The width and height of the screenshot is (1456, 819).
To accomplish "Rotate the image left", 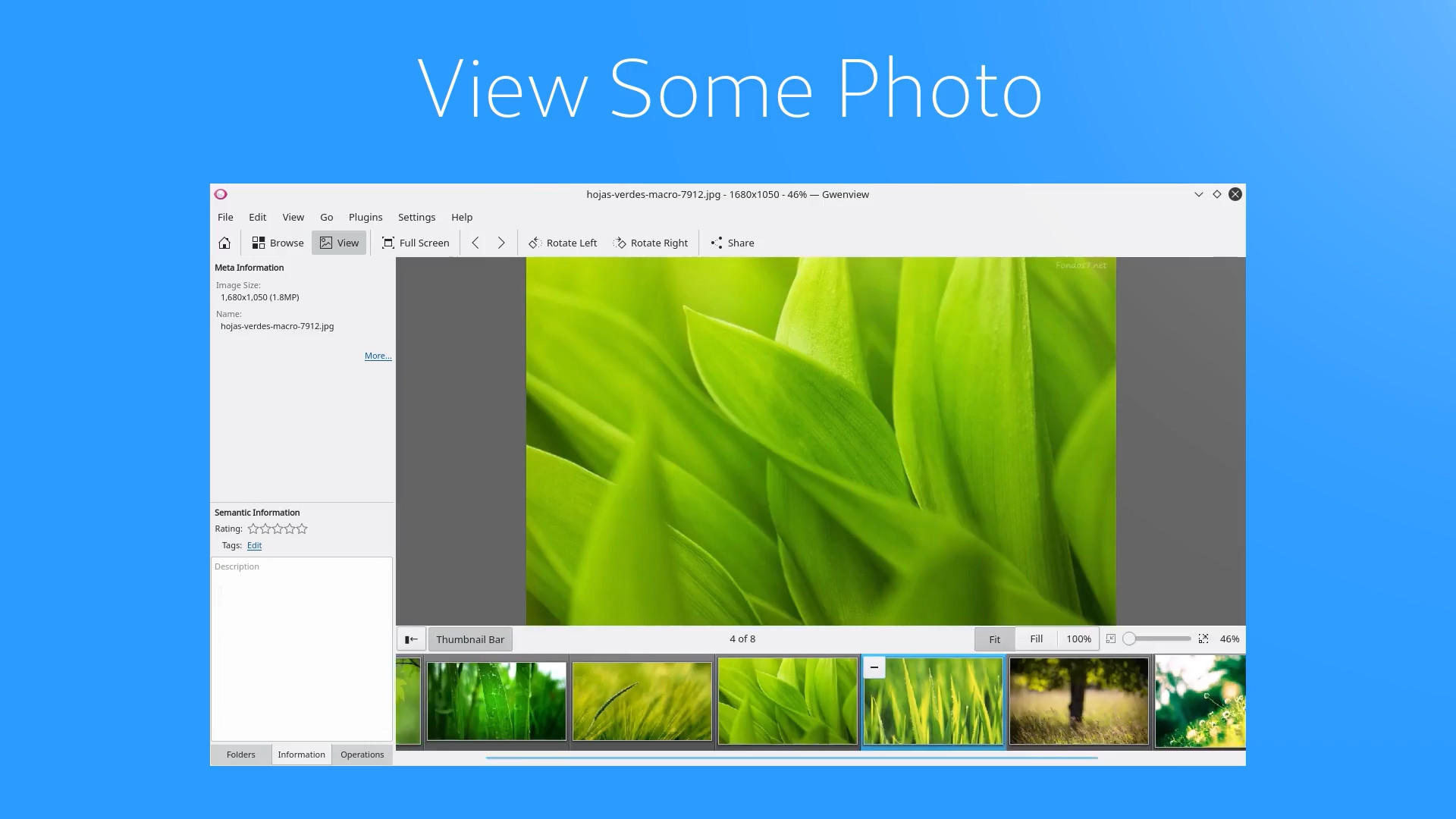I will point(563,243).
